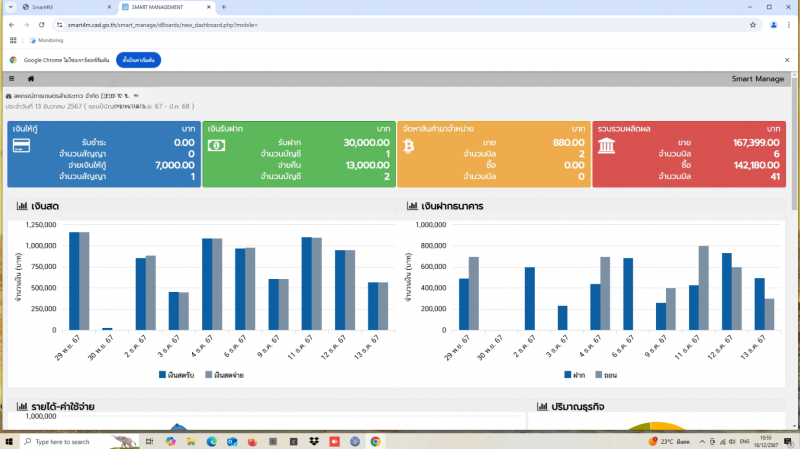Click the bank building icon in the red card
This screenshot has height=449, width=800.
606,146
